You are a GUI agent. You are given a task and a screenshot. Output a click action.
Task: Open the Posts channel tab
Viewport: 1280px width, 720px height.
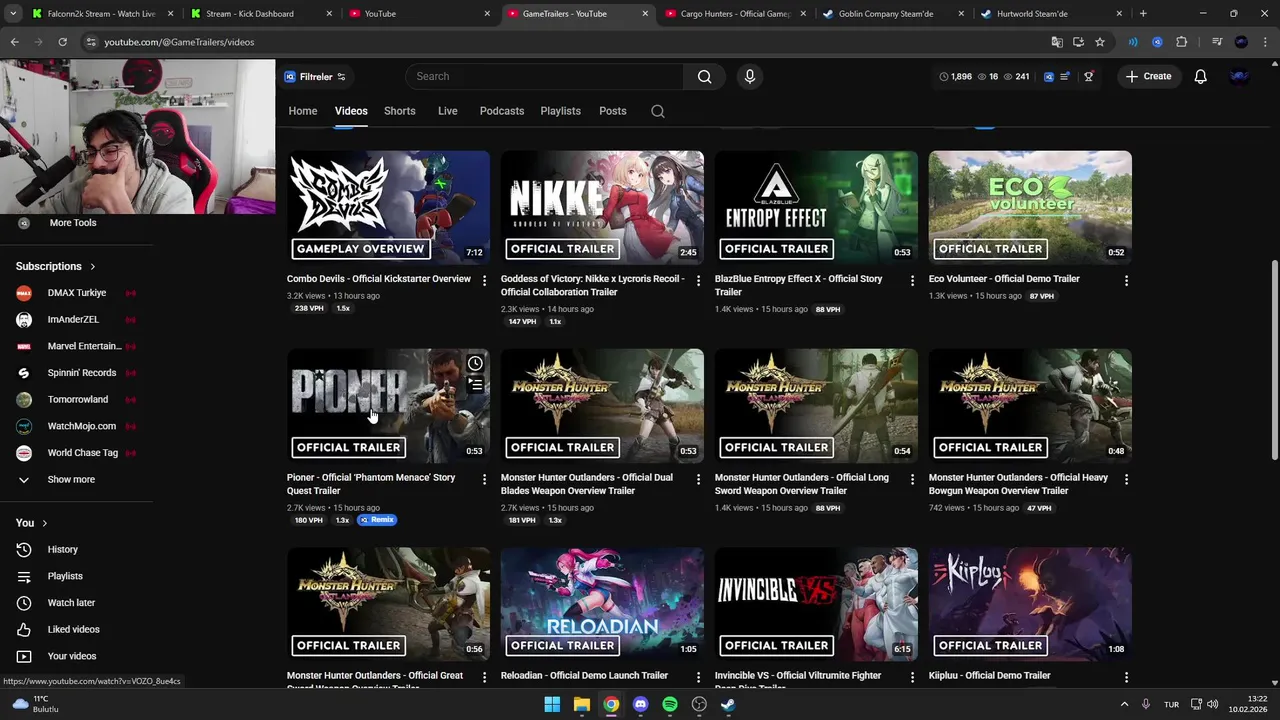point(613,111)
